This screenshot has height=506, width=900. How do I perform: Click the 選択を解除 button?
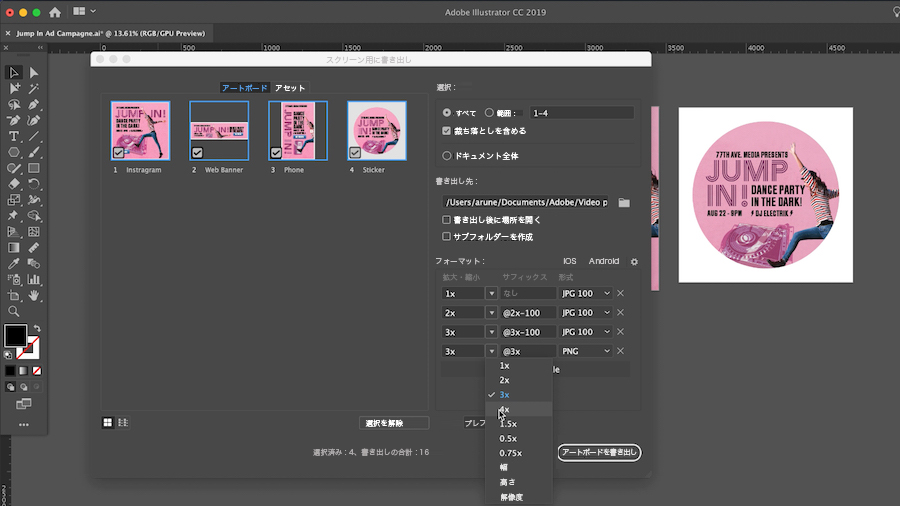tap(394, 423)
